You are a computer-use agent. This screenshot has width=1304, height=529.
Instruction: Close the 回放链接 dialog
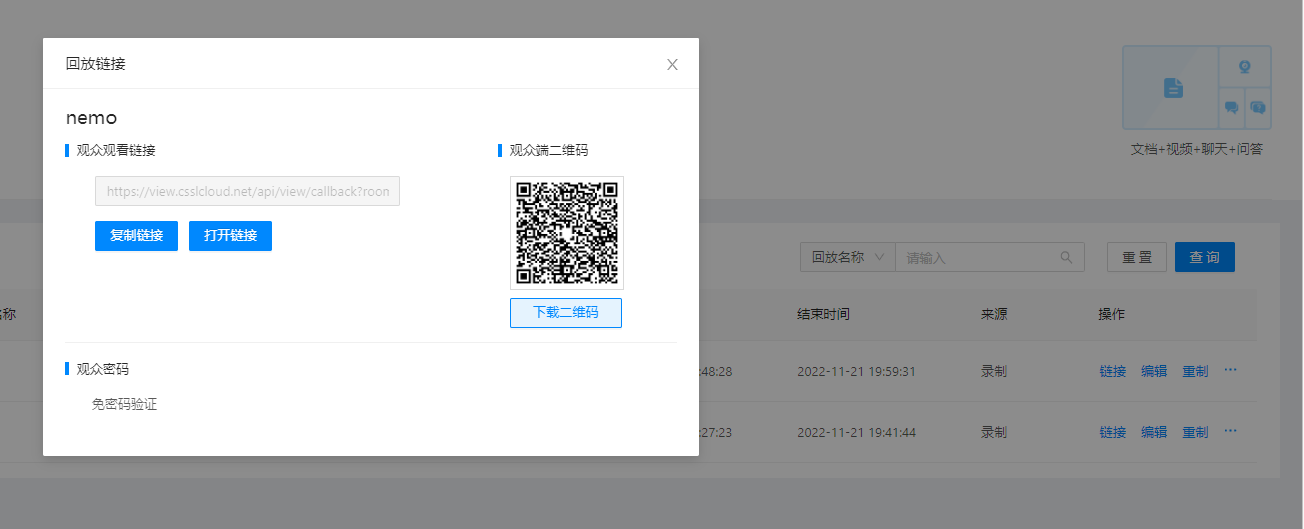coord(672,65)
